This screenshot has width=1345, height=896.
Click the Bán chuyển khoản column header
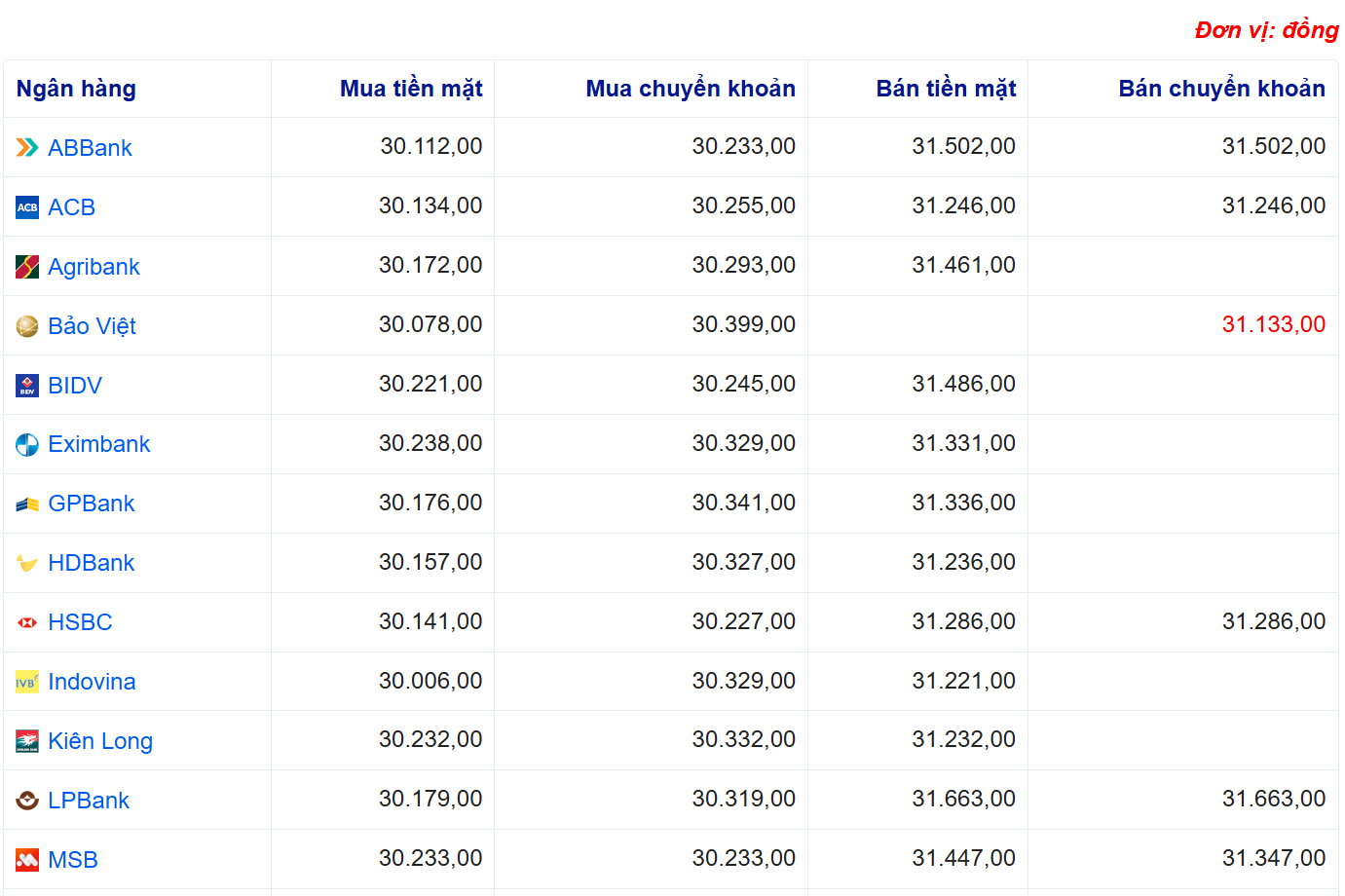coord(1221,89)
